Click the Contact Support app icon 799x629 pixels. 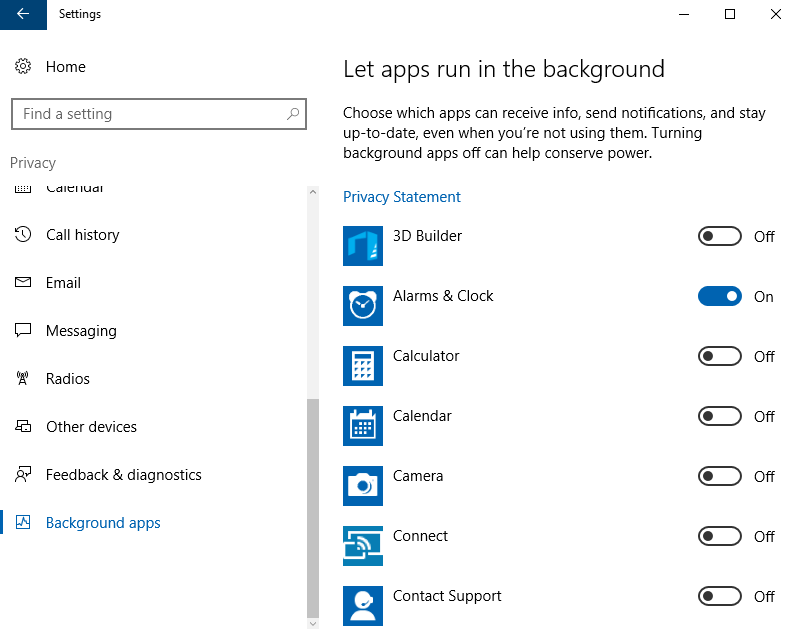coord(363,606)
